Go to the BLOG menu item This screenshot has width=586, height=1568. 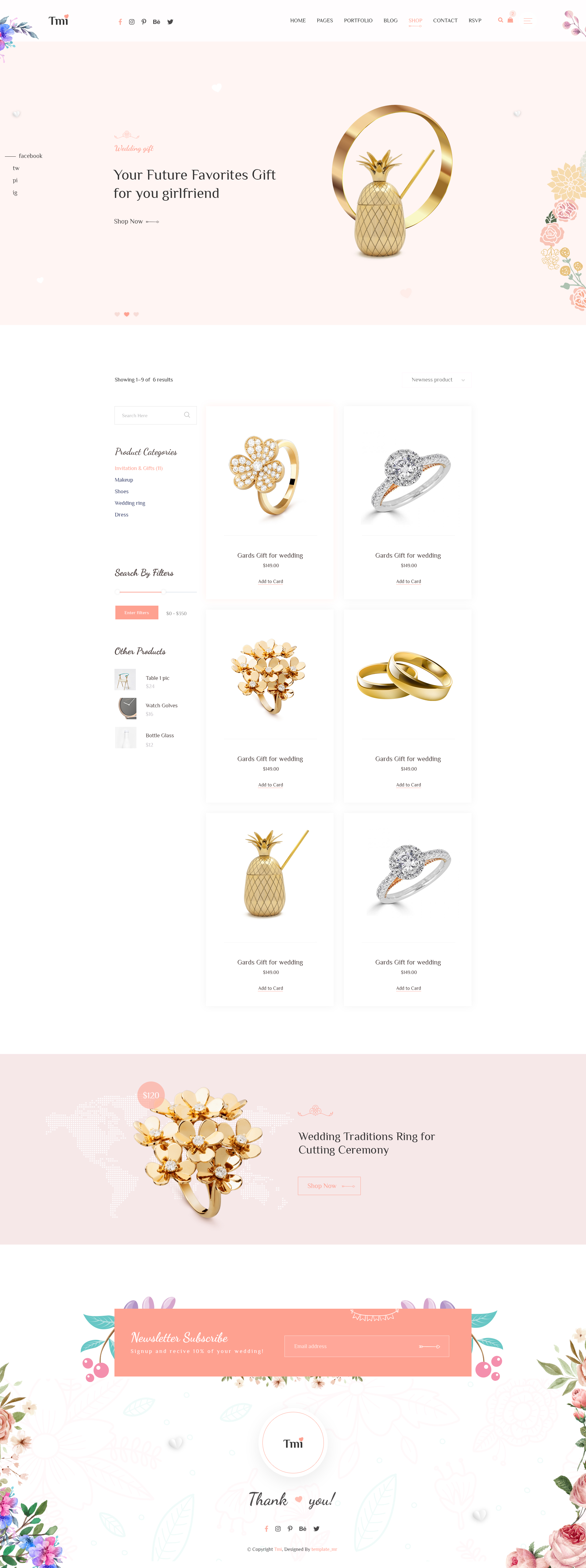[390, 21]
